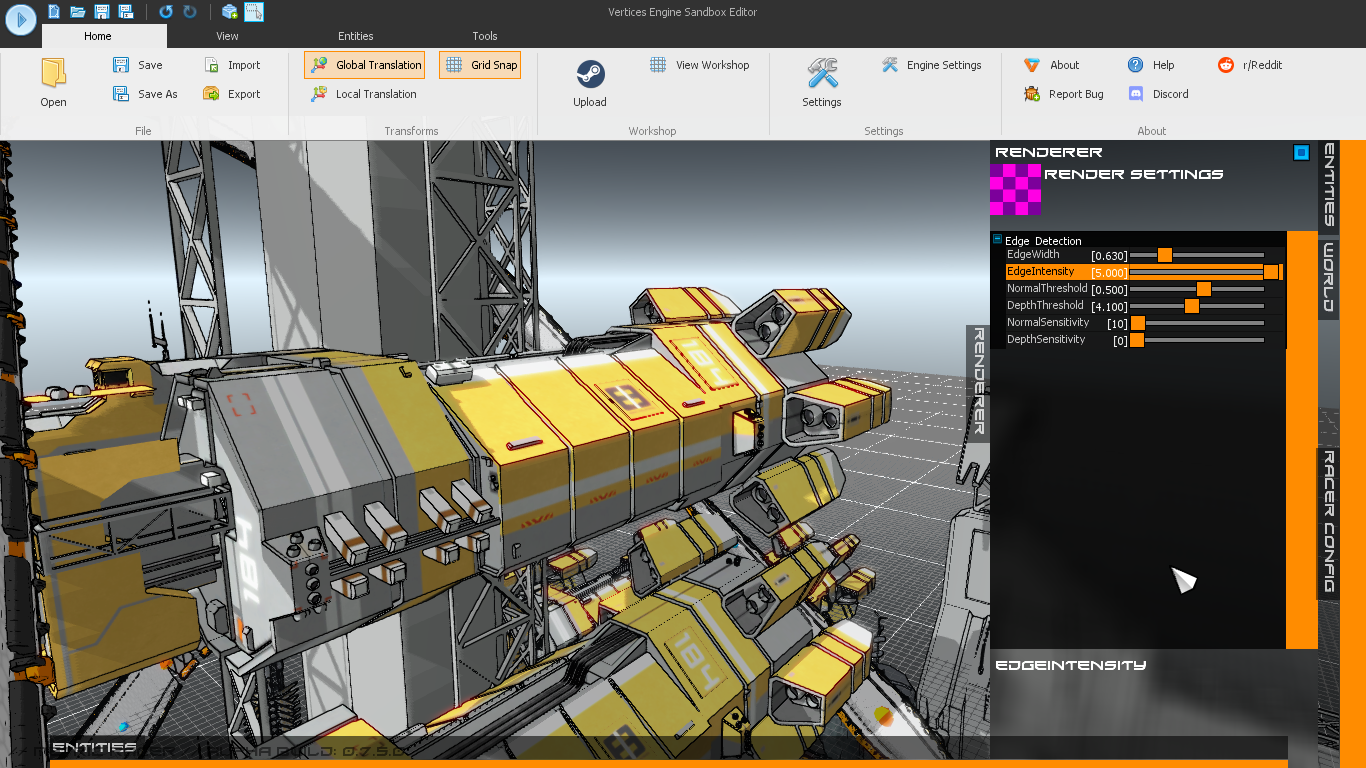This screenshot has height=768, width=1366.
Task: Click the Undo arrow icon
Action: pyautogui.click(x=166, y=12)
